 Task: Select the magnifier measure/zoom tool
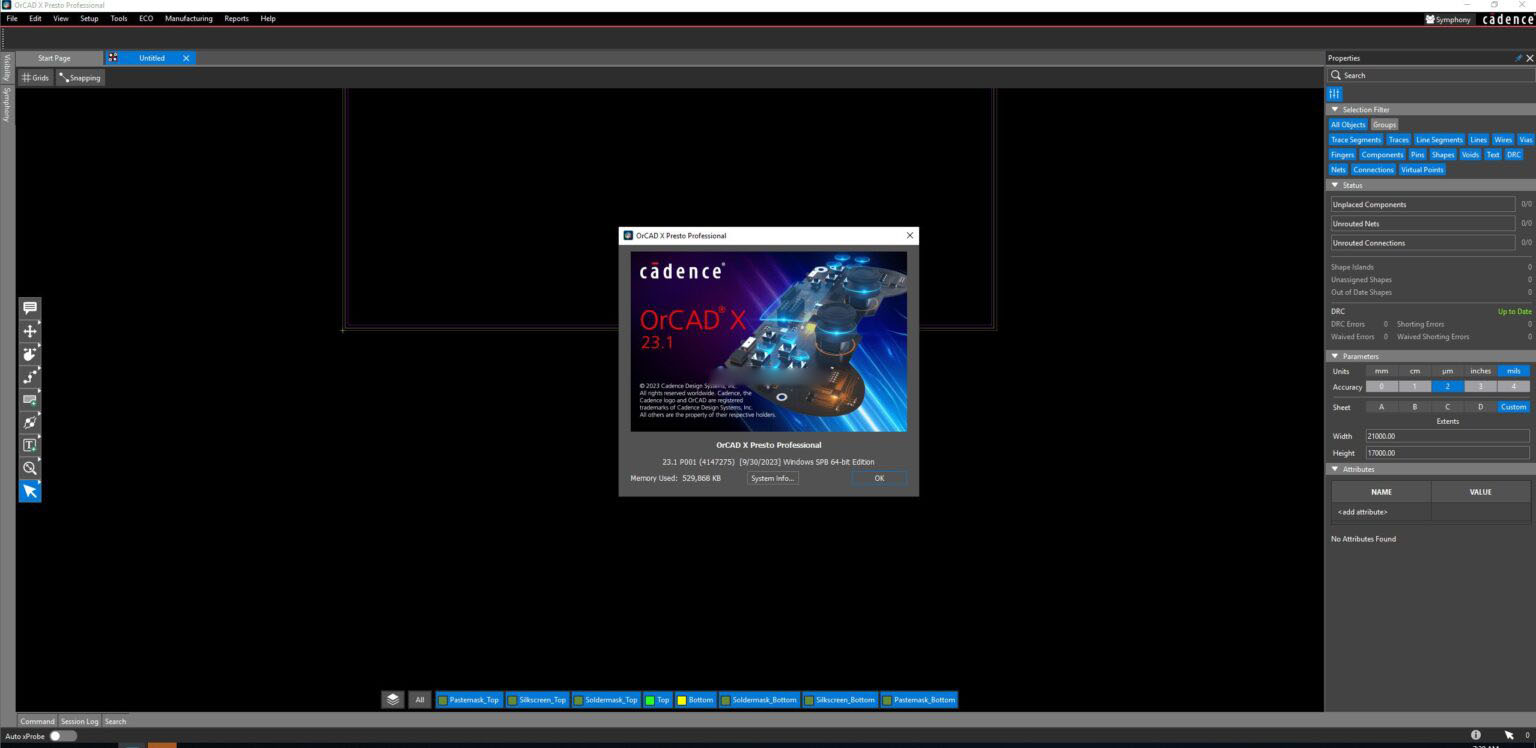(x=30, y=468)
